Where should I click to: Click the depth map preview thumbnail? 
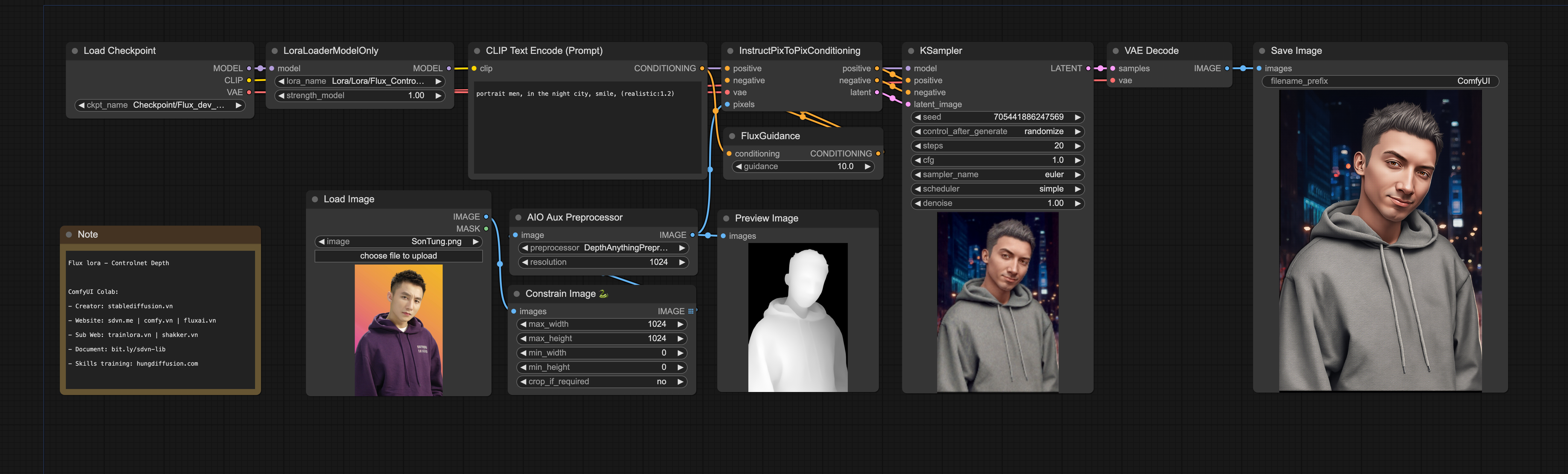click(797, 317)
